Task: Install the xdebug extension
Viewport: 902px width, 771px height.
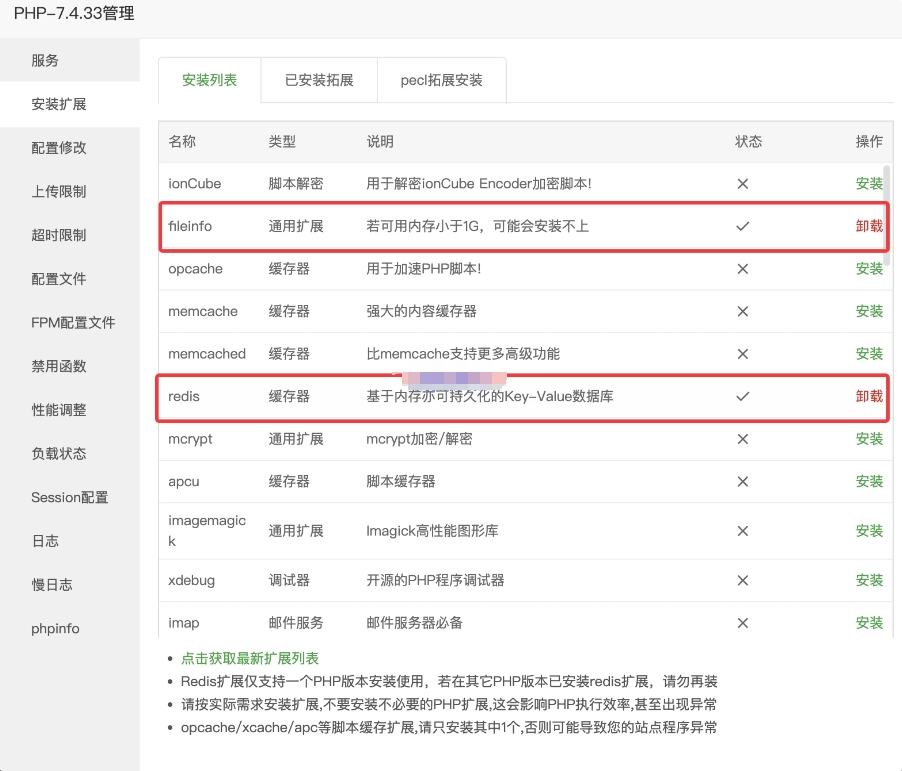Action: click(869, 581)
